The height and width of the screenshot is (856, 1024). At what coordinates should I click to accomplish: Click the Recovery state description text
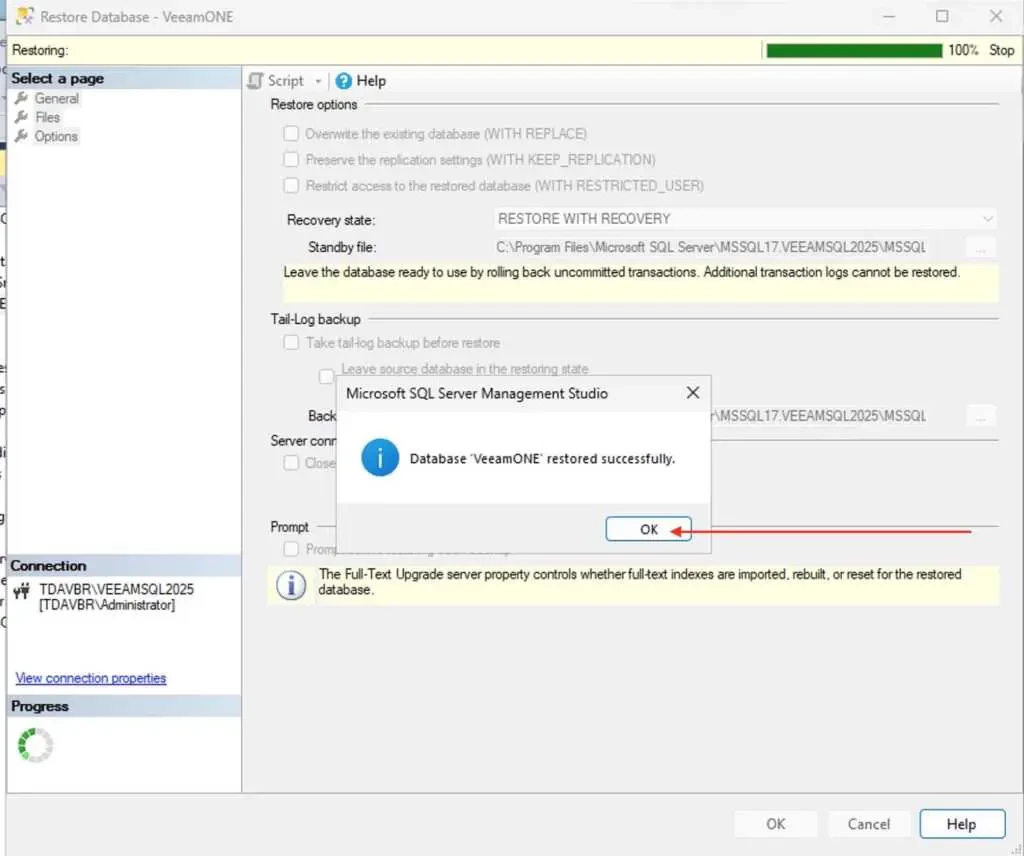pyautogui.click(x=621, y=272)
